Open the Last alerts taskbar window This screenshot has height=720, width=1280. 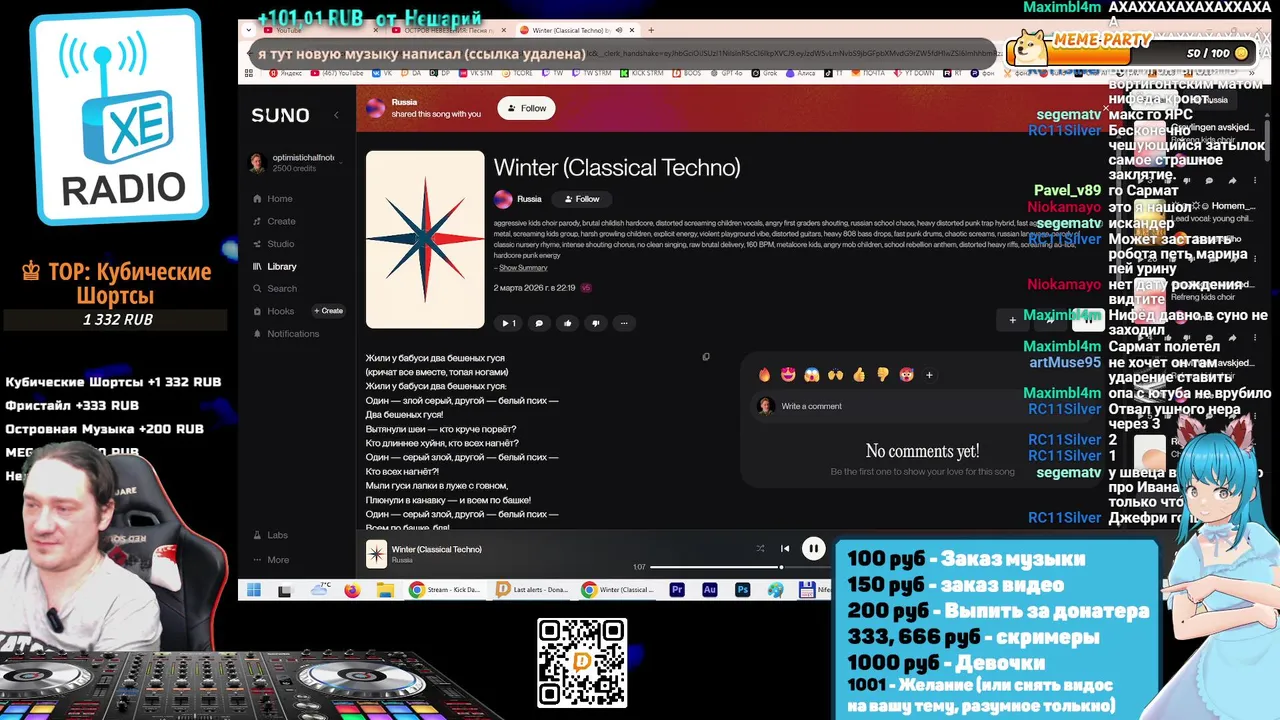(x=533, y=590)
